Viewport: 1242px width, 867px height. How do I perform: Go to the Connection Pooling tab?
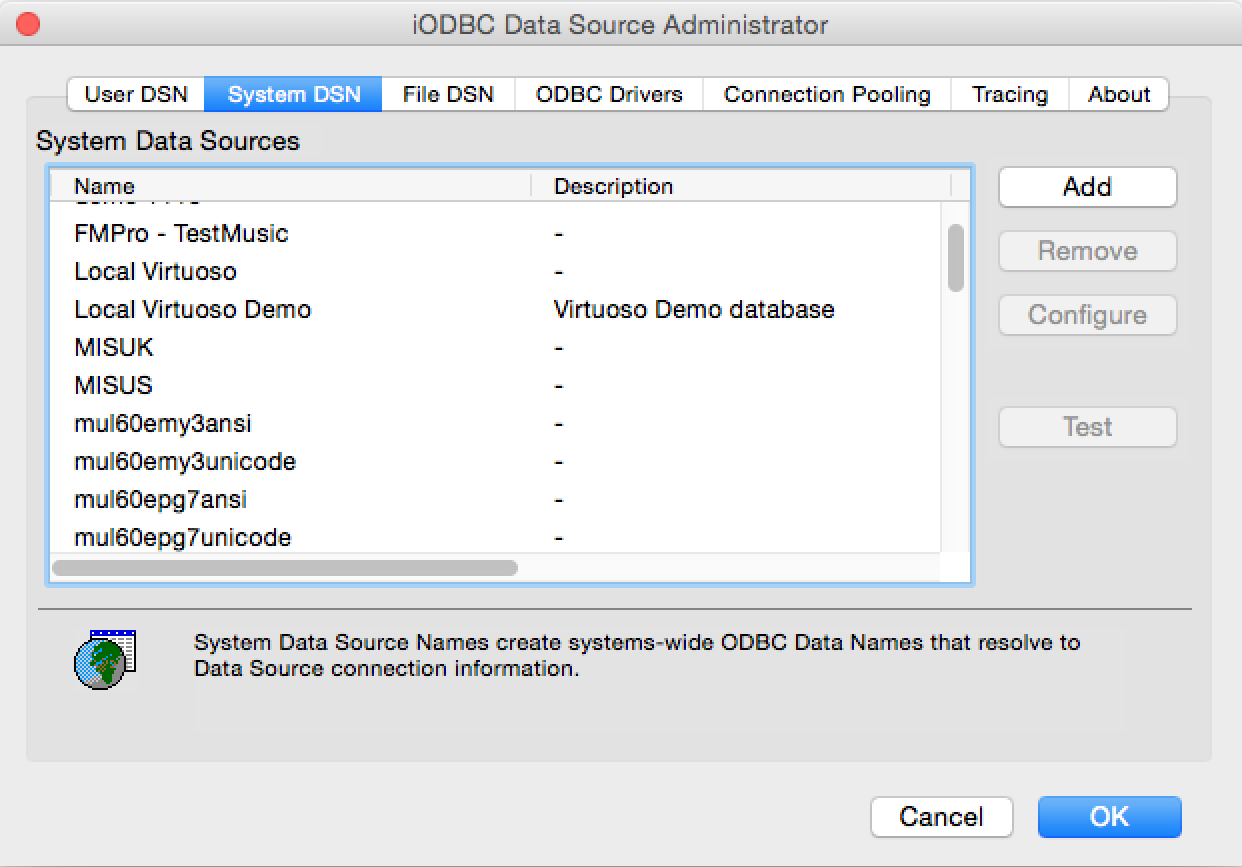click(827, 95)
